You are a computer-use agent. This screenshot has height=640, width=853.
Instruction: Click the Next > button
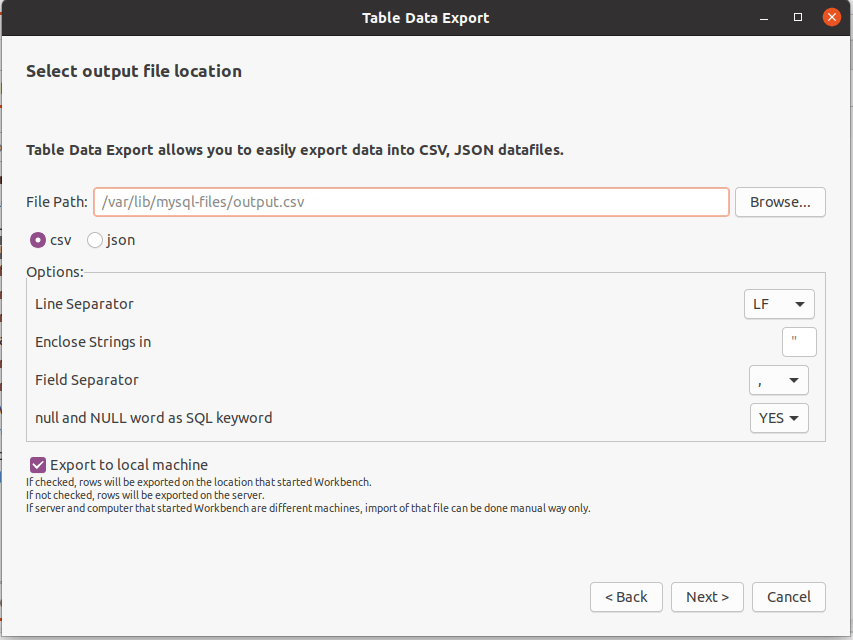707,597
